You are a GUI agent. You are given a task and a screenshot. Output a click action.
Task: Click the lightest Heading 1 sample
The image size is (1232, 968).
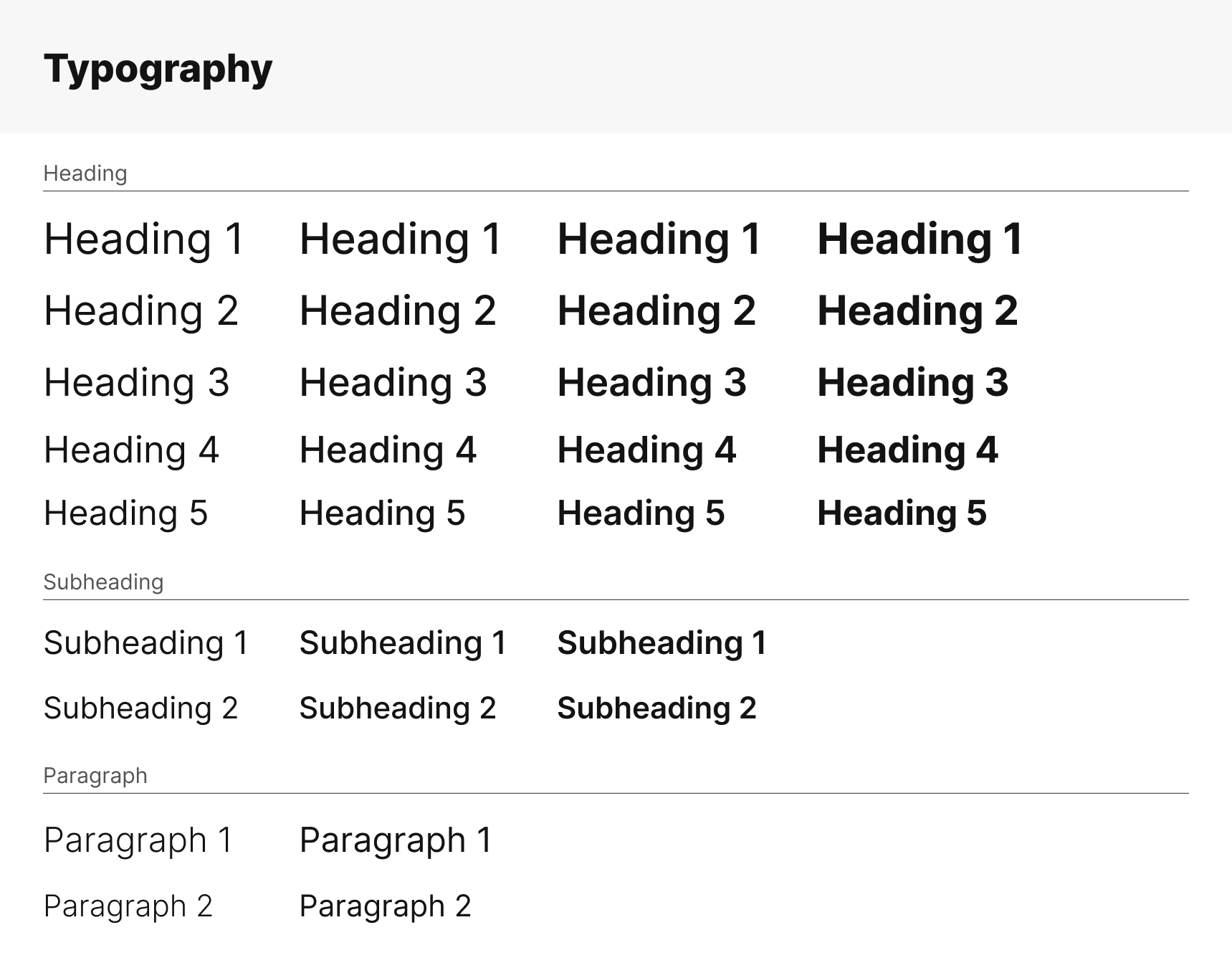(144, 239)
